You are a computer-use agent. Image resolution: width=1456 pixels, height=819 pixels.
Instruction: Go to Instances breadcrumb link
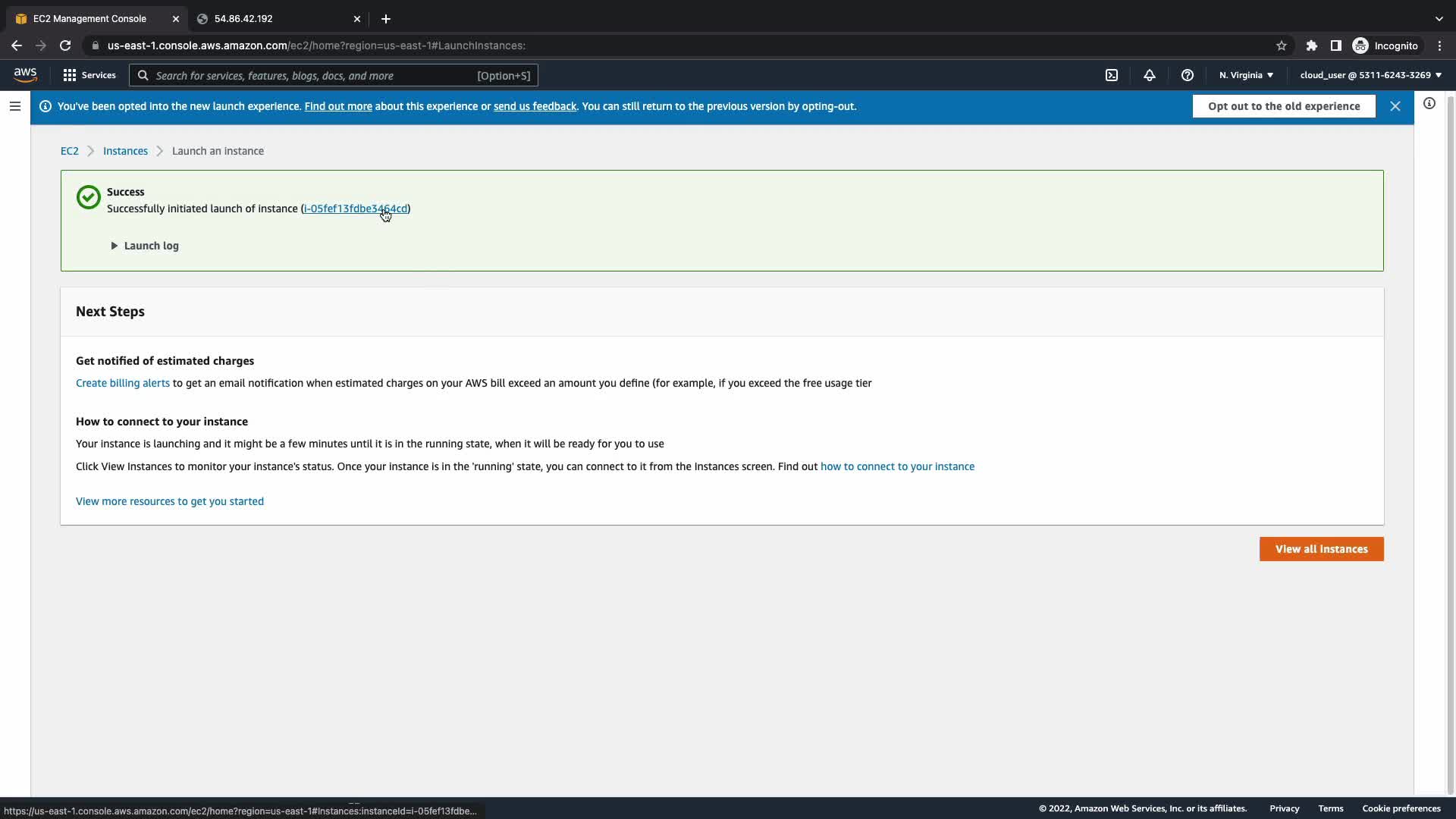click(125, 151)
